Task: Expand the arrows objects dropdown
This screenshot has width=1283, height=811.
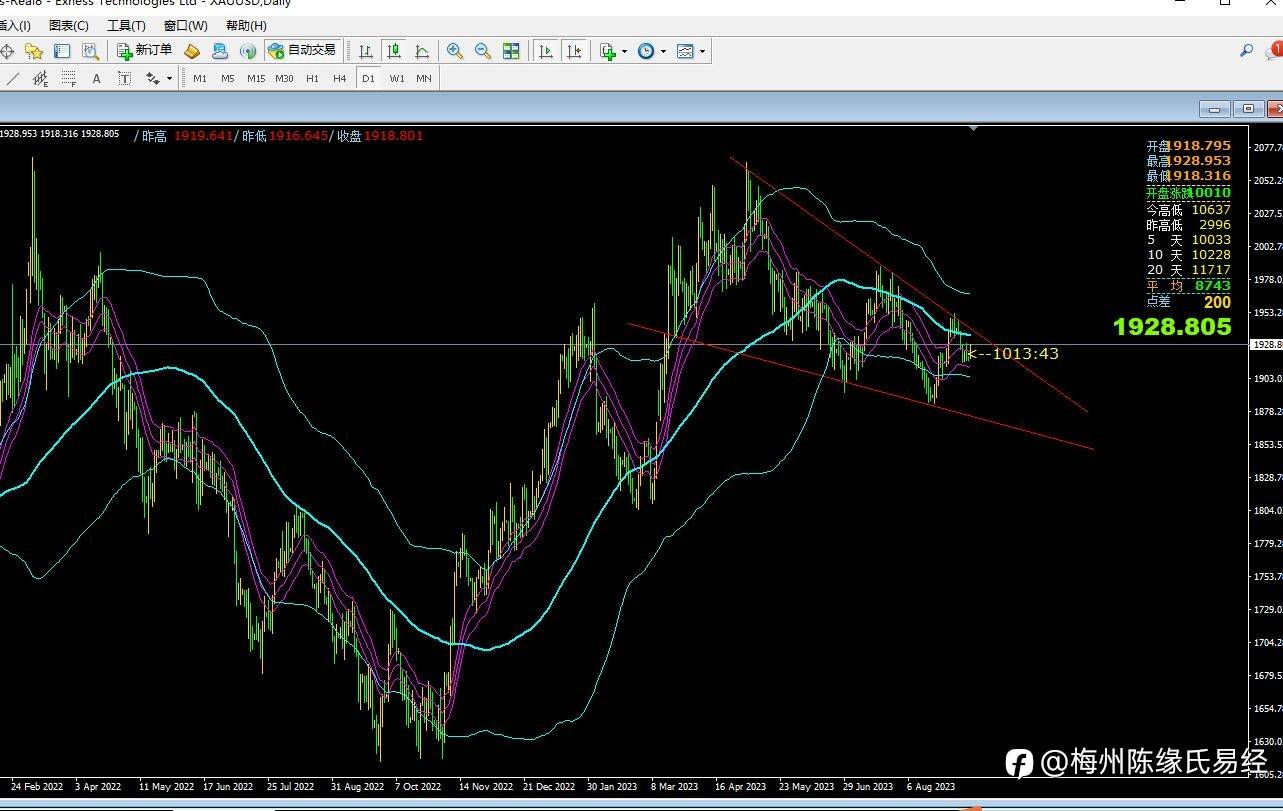Action: point(169,78)
